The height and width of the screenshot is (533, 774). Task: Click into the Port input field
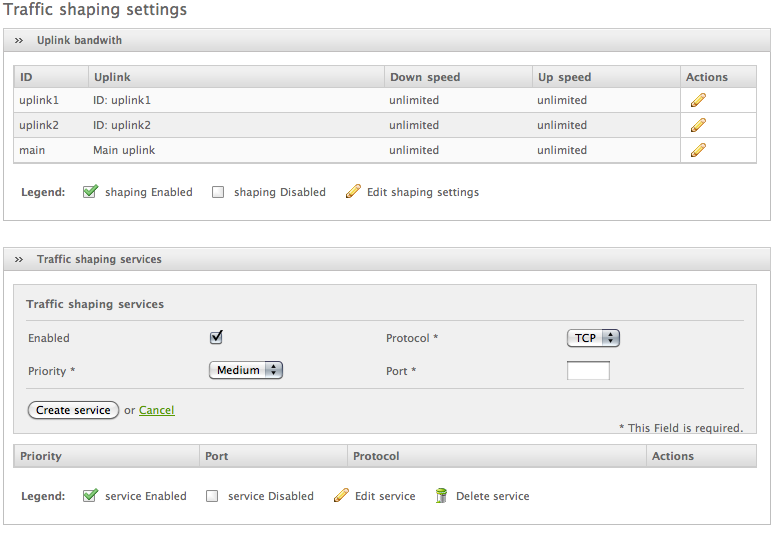point(588,371)
